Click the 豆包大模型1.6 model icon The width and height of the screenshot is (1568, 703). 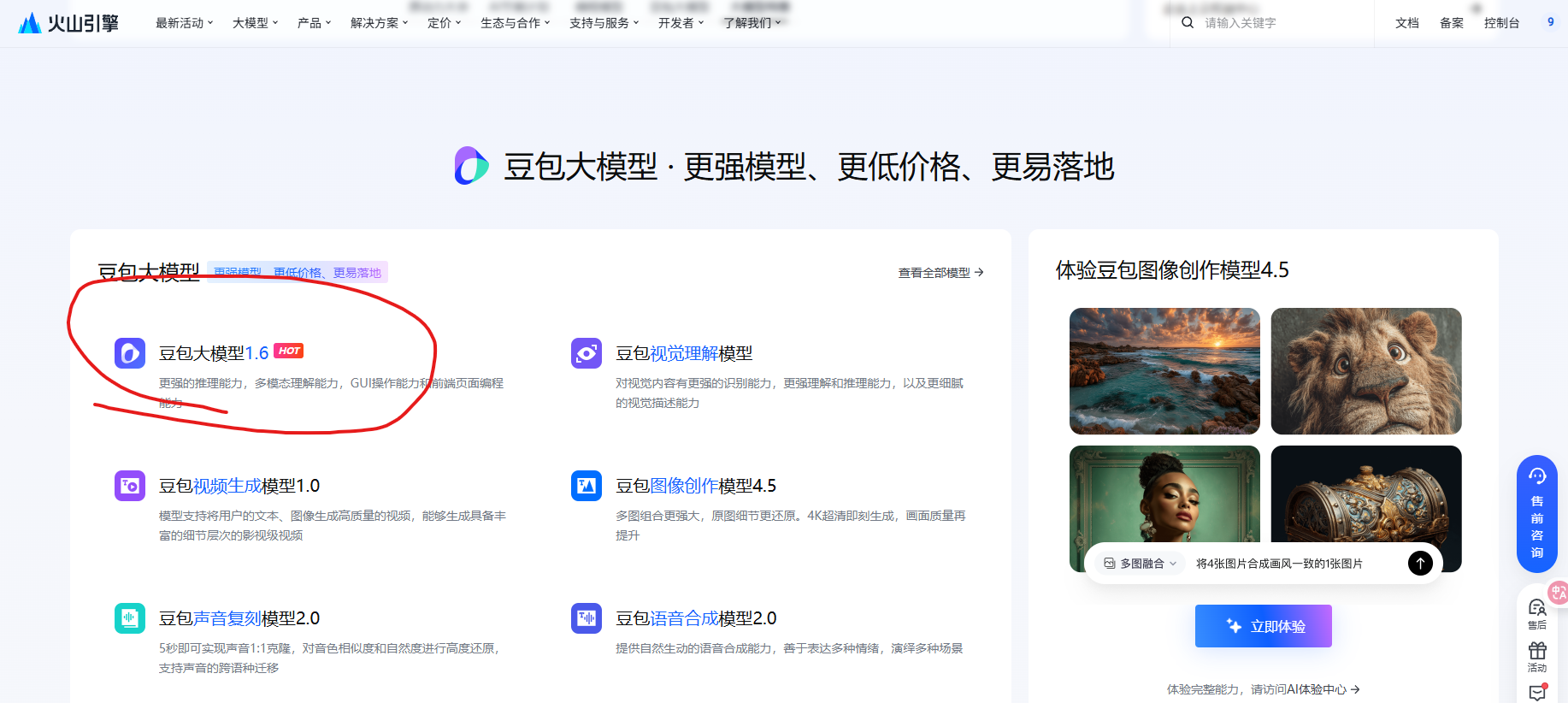point(130,352)
